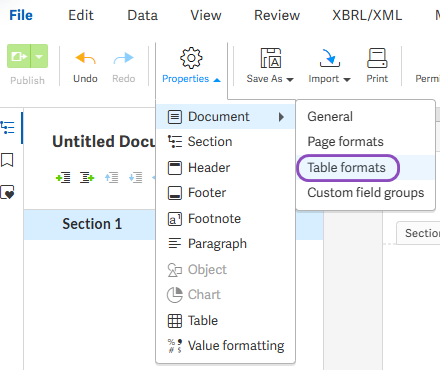Open the File menu
This screenshot has width=440, height=370.
click(x=21, y=15)
